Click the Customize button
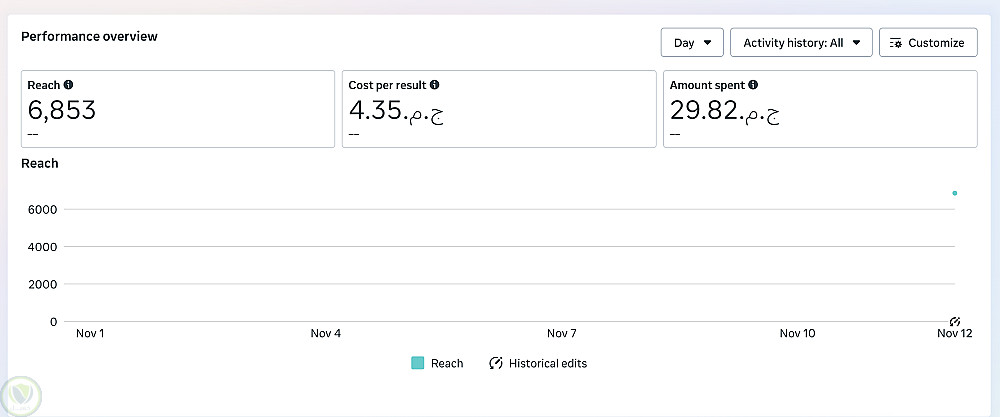Screen dimensions: 1000x417 [x=927, y=43]
